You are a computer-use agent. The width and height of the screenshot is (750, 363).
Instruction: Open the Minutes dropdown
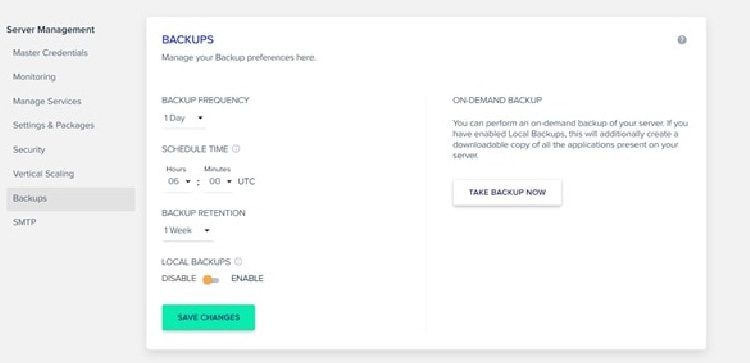coord(220,182)
